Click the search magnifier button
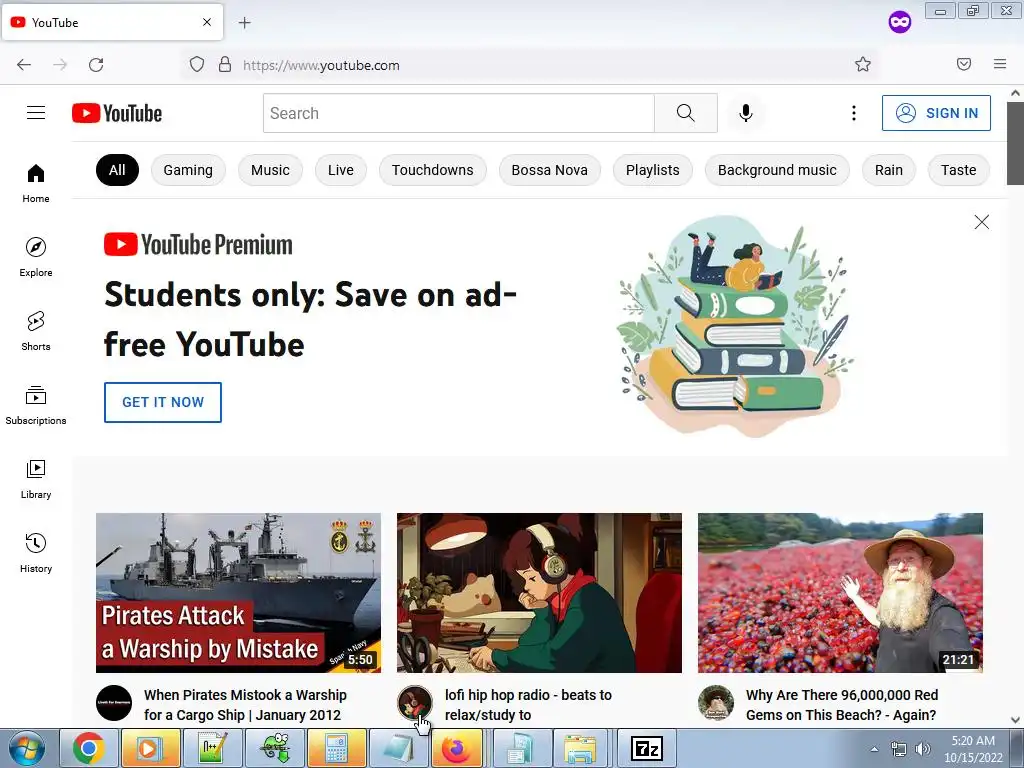The width and height of the screenshot is (1024, 768). pos(686,113)
